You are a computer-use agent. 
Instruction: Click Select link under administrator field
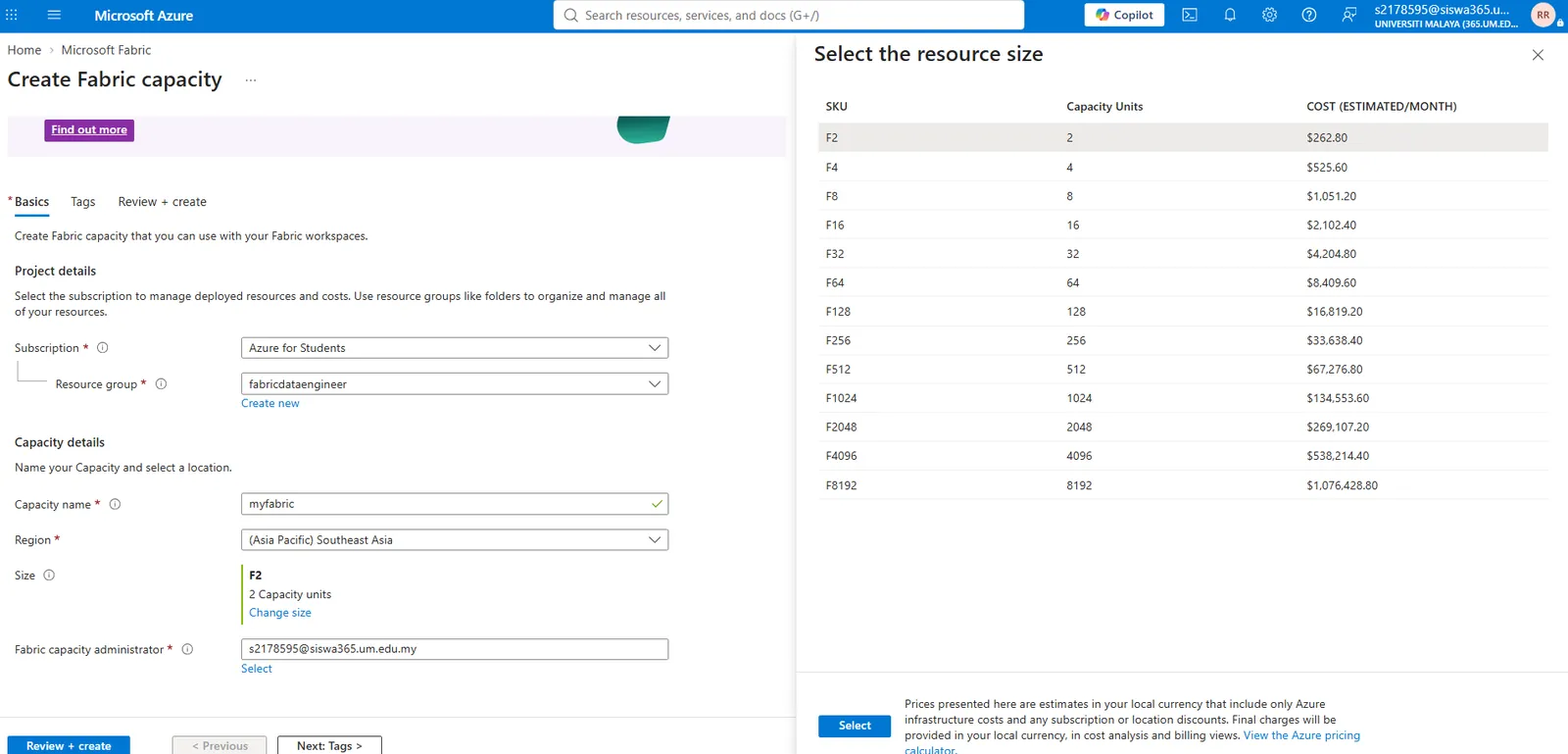tap(257, 669)
